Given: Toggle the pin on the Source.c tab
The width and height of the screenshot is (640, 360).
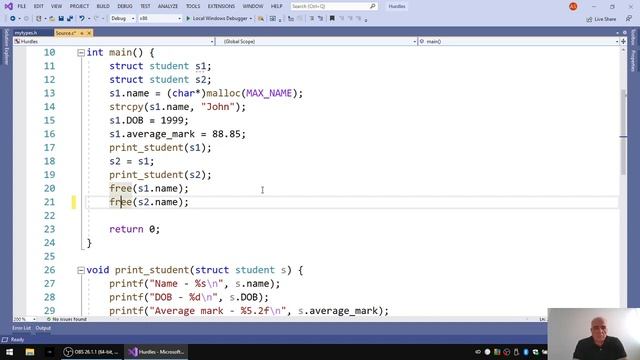Looking at the screenshot, I should pyautogui.click(x=82, y=33).
